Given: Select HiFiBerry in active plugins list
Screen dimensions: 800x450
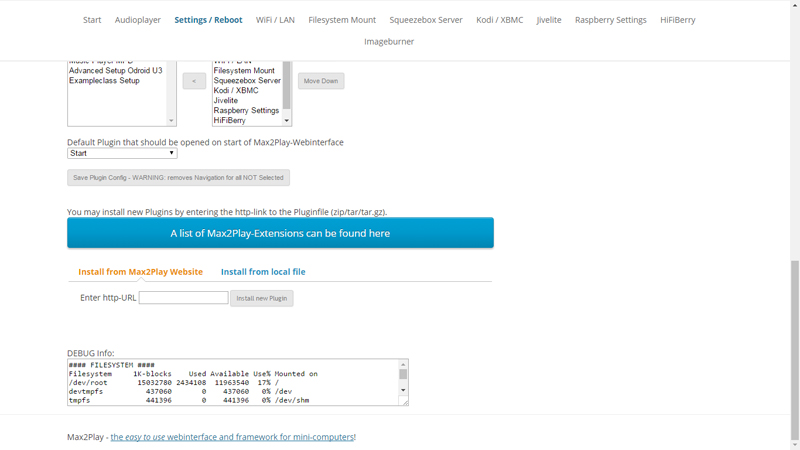Looking at the screenshot, I should [230, 120].
